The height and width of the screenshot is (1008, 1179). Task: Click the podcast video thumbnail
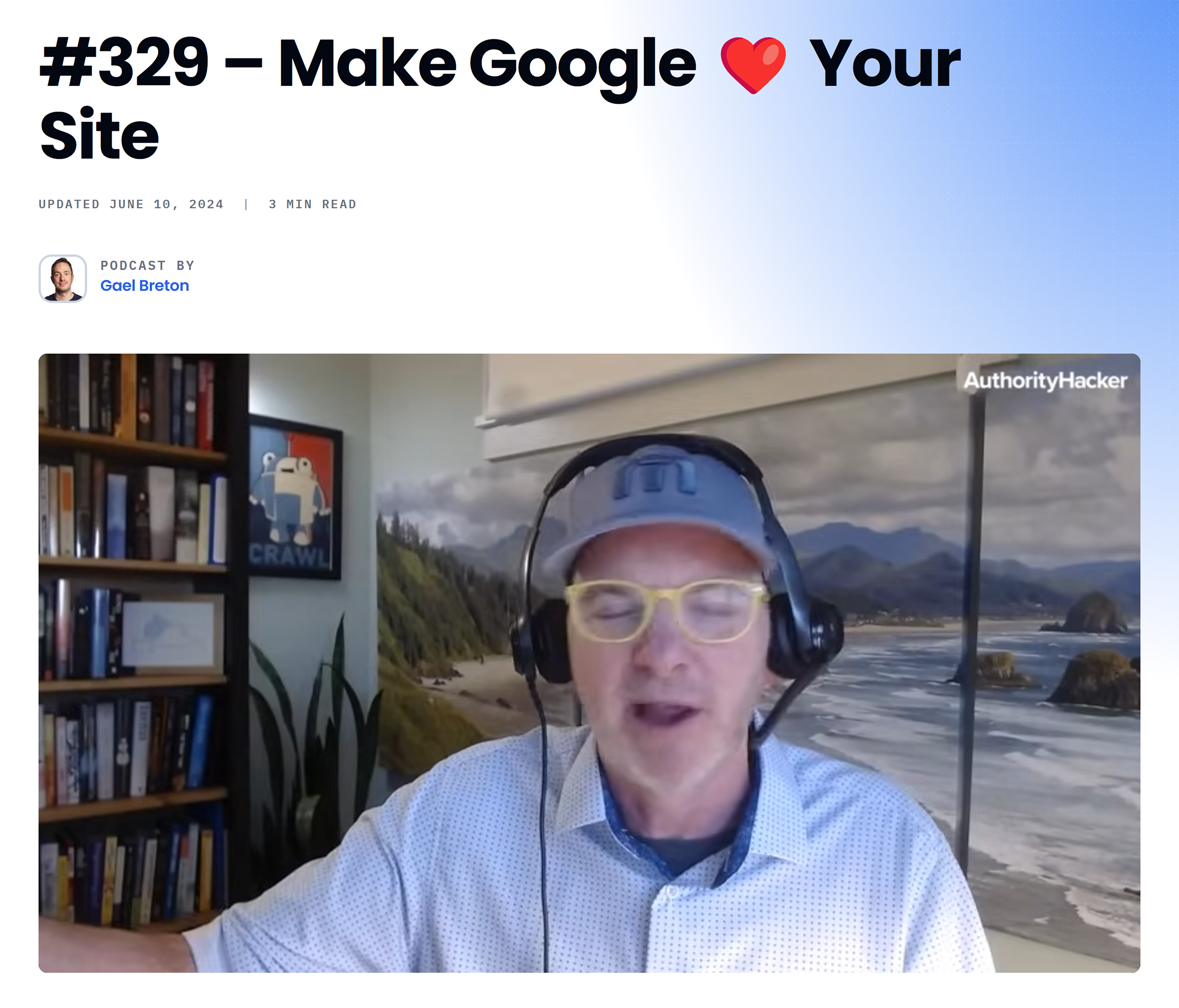[589, 677]
